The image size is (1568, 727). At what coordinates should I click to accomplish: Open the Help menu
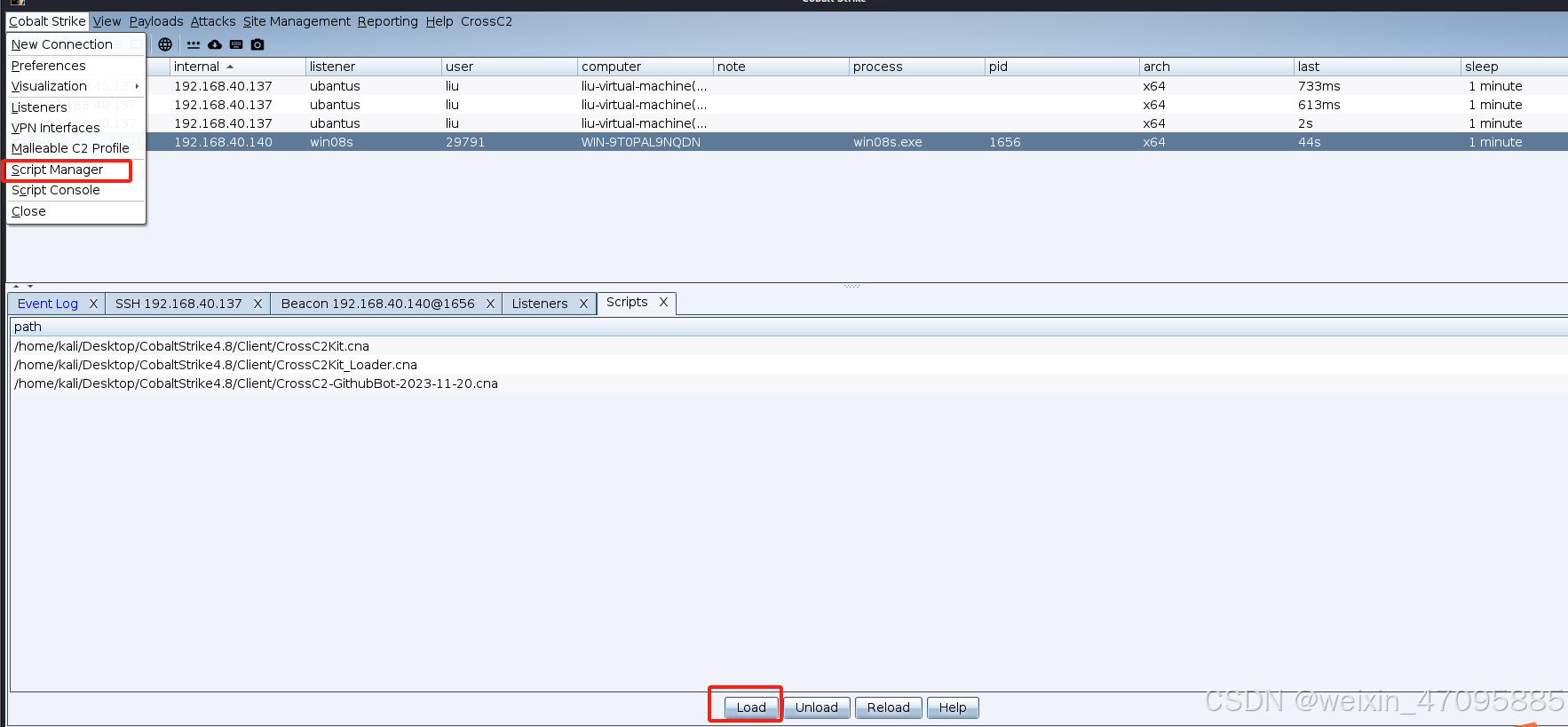440,21
